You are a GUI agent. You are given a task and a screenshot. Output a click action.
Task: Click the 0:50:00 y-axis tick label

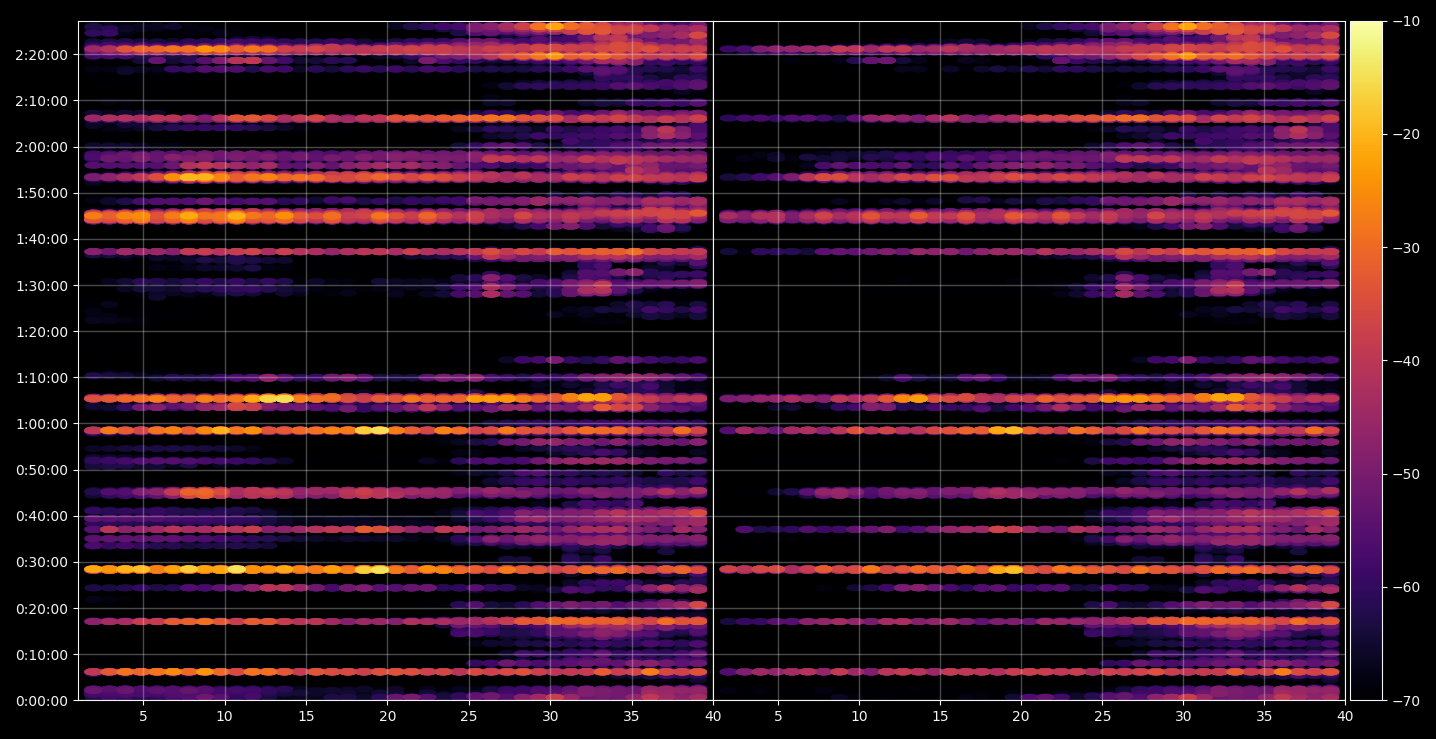(41, 470)
